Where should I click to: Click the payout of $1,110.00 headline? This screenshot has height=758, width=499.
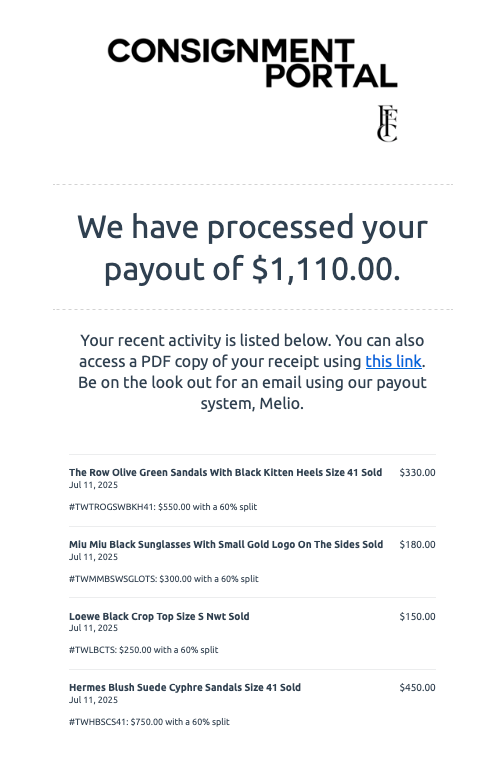pos(252,248)
